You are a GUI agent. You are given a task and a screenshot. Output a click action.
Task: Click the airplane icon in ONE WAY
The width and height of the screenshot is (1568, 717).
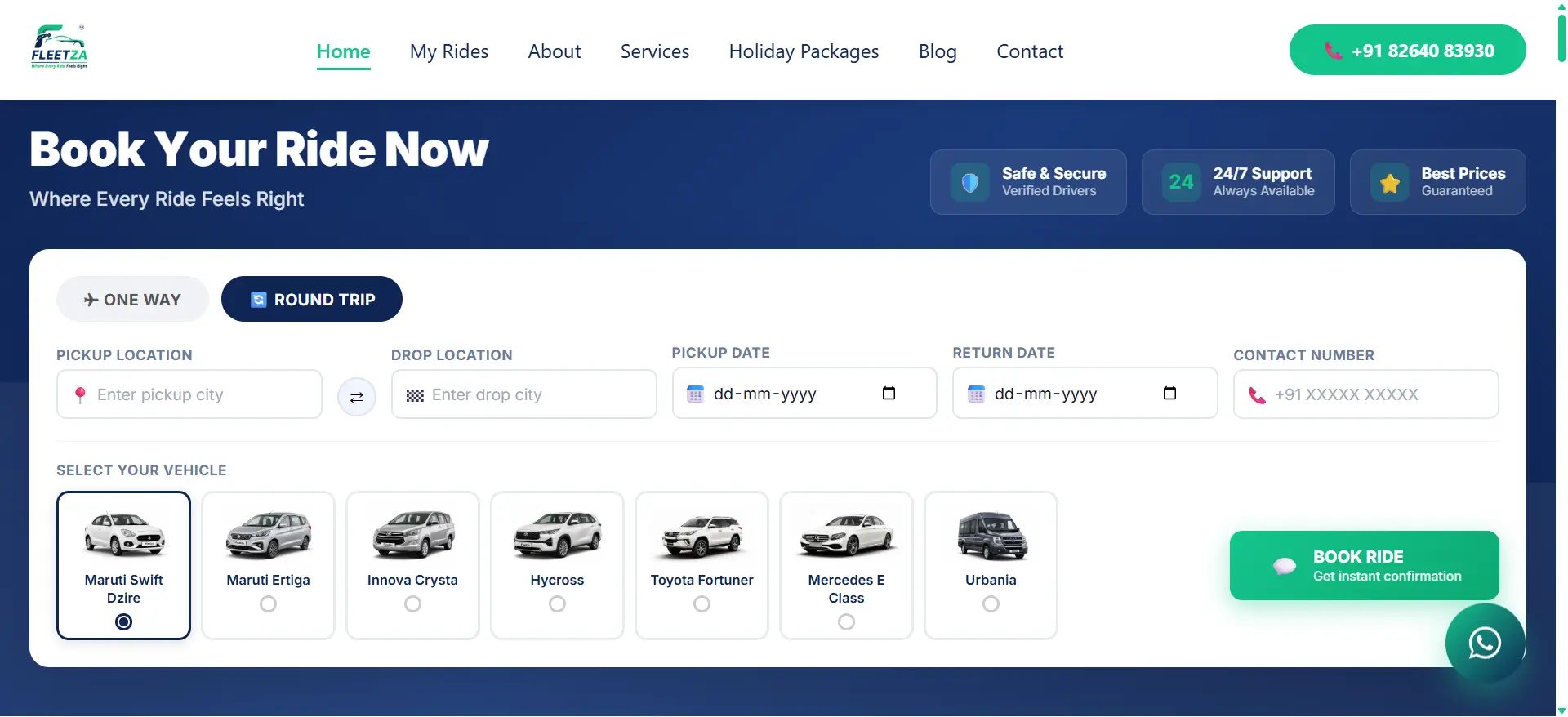[91, 300]
